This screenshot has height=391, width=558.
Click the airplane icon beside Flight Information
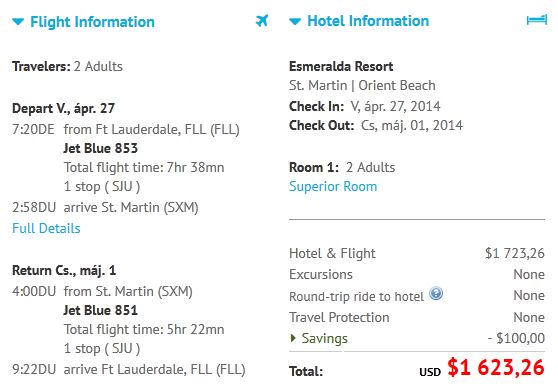[x=262, y=21]
